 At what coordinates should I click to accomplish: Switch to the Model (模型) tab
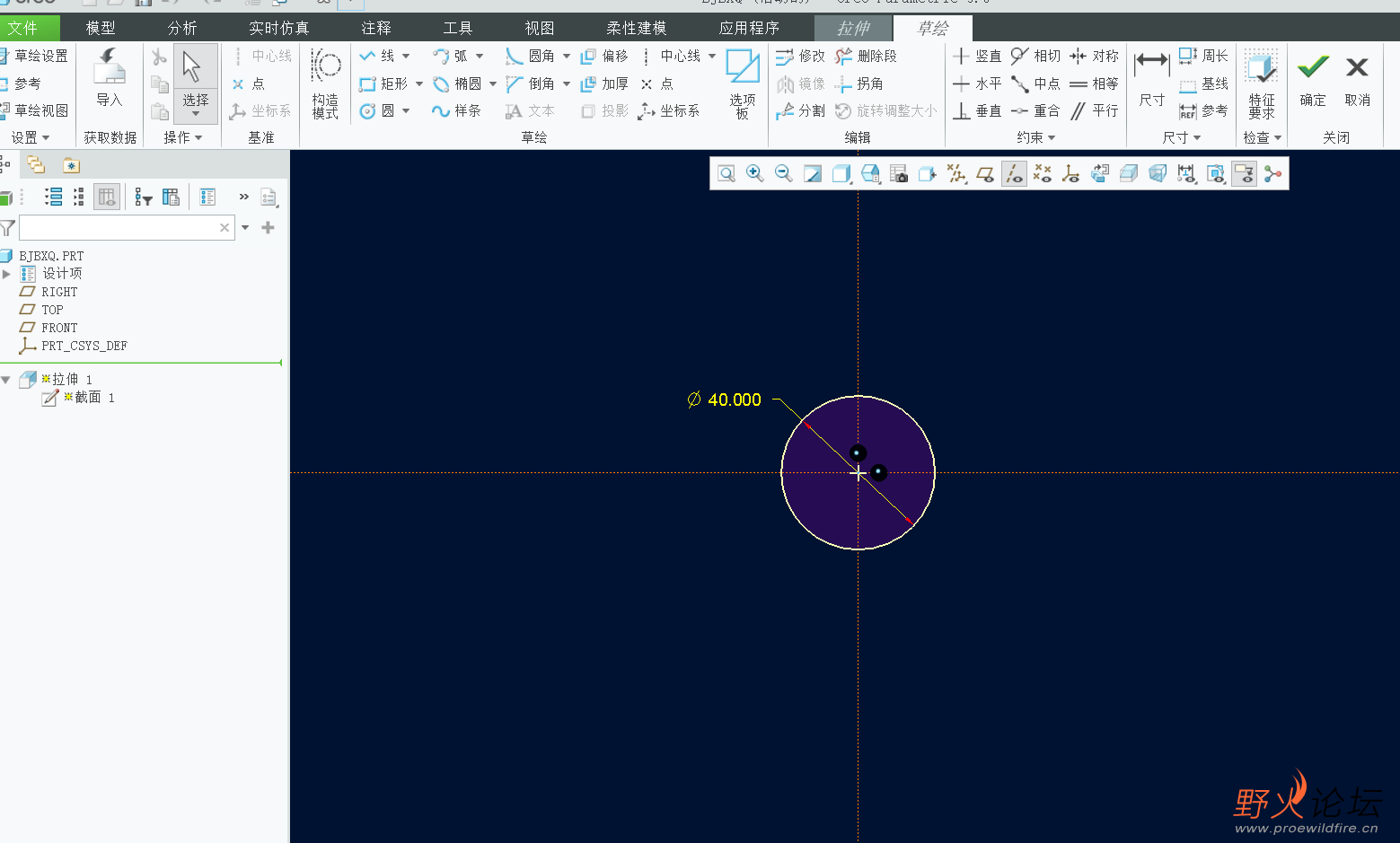[101, 28]
